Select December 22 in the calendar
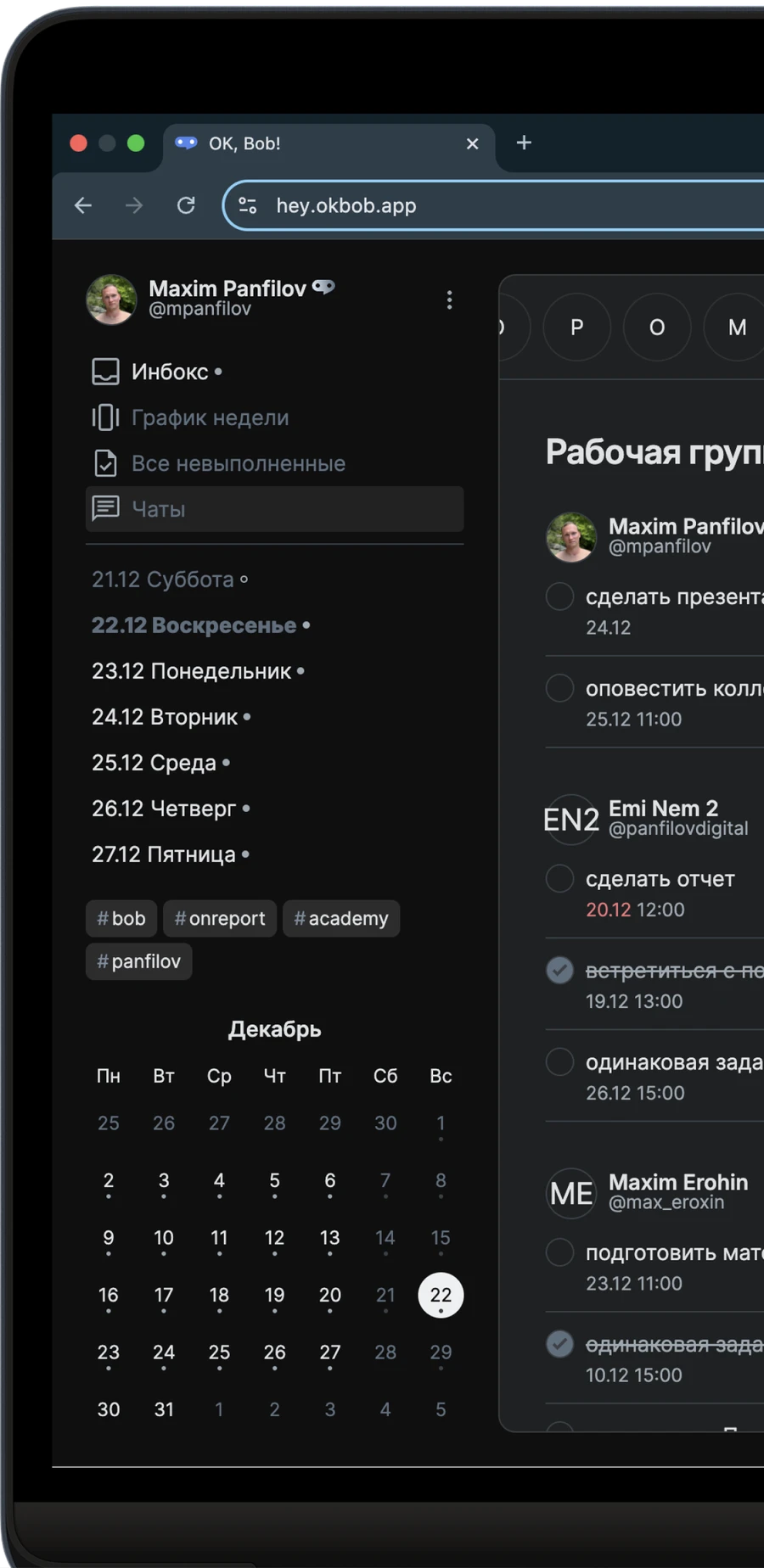The width and height of the screenshot is (764, 1568). (441, 1295)
